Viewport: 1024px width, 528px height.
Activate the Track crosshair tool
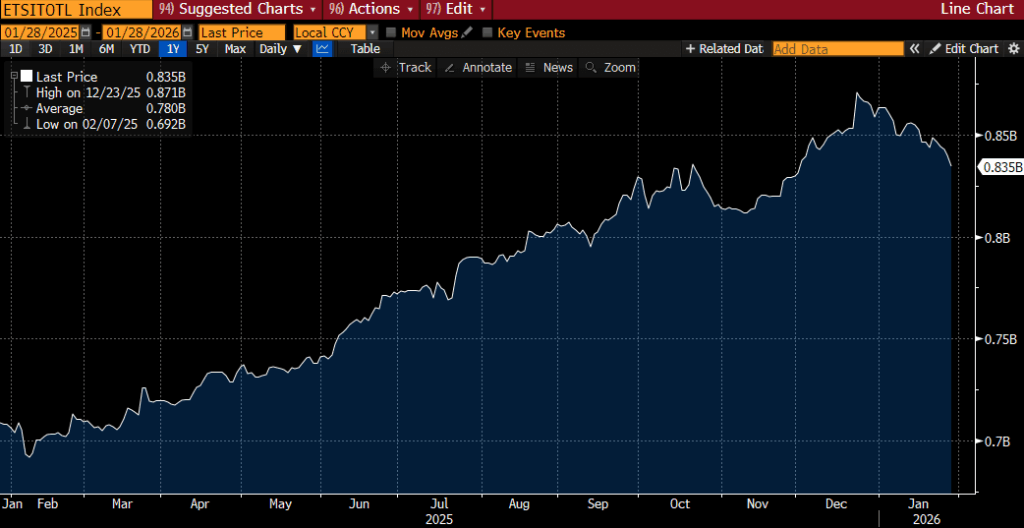tap(405, 67)
